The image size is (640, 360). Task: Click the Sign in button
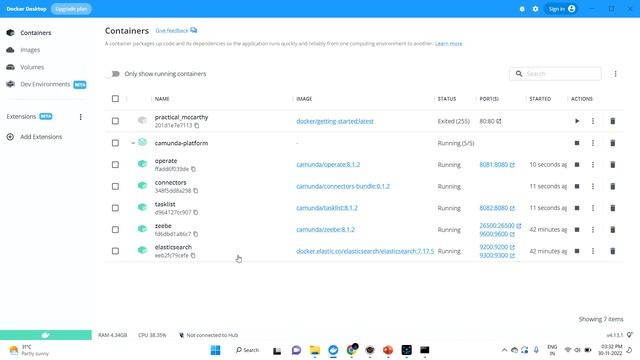click(561, 9)
